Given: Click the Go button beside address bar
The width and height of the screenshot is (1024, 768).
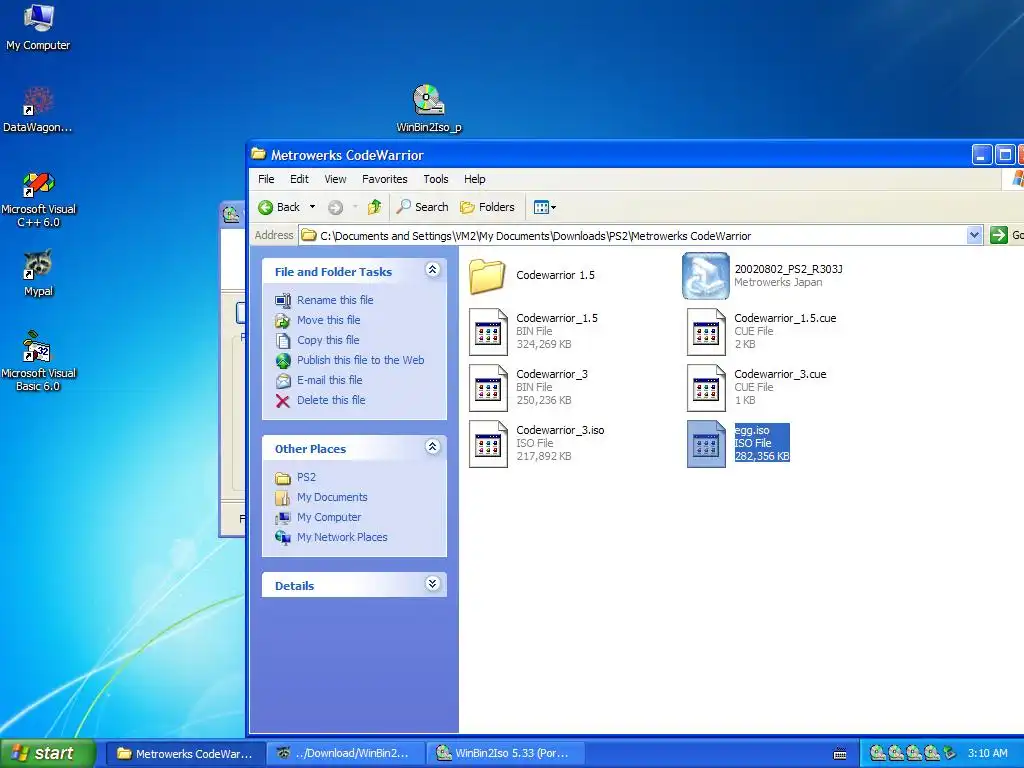Looking at the screenshot, I should [1006, 235].
